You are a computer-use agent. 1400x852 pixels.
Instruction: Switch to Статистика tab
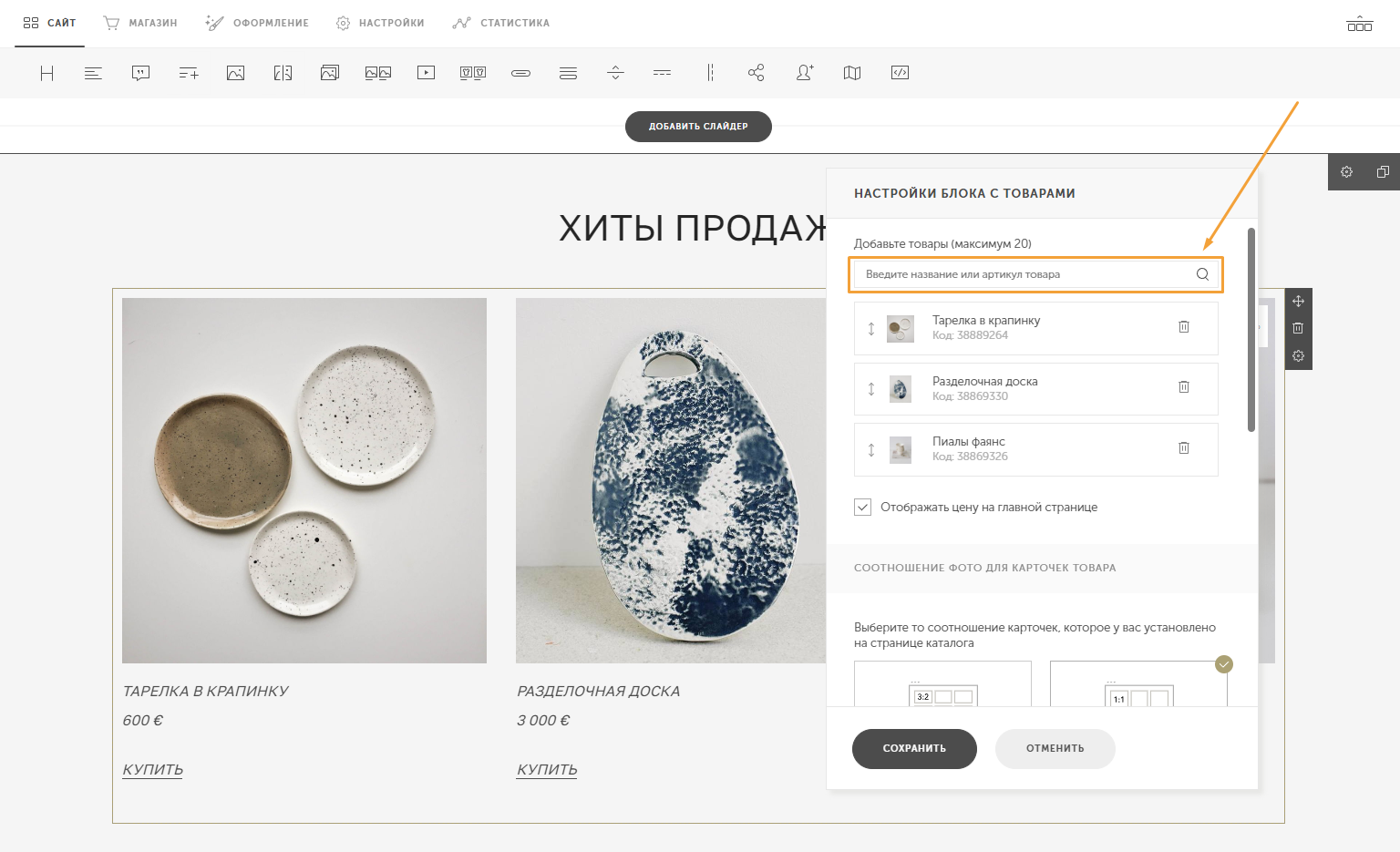(501, 23)
